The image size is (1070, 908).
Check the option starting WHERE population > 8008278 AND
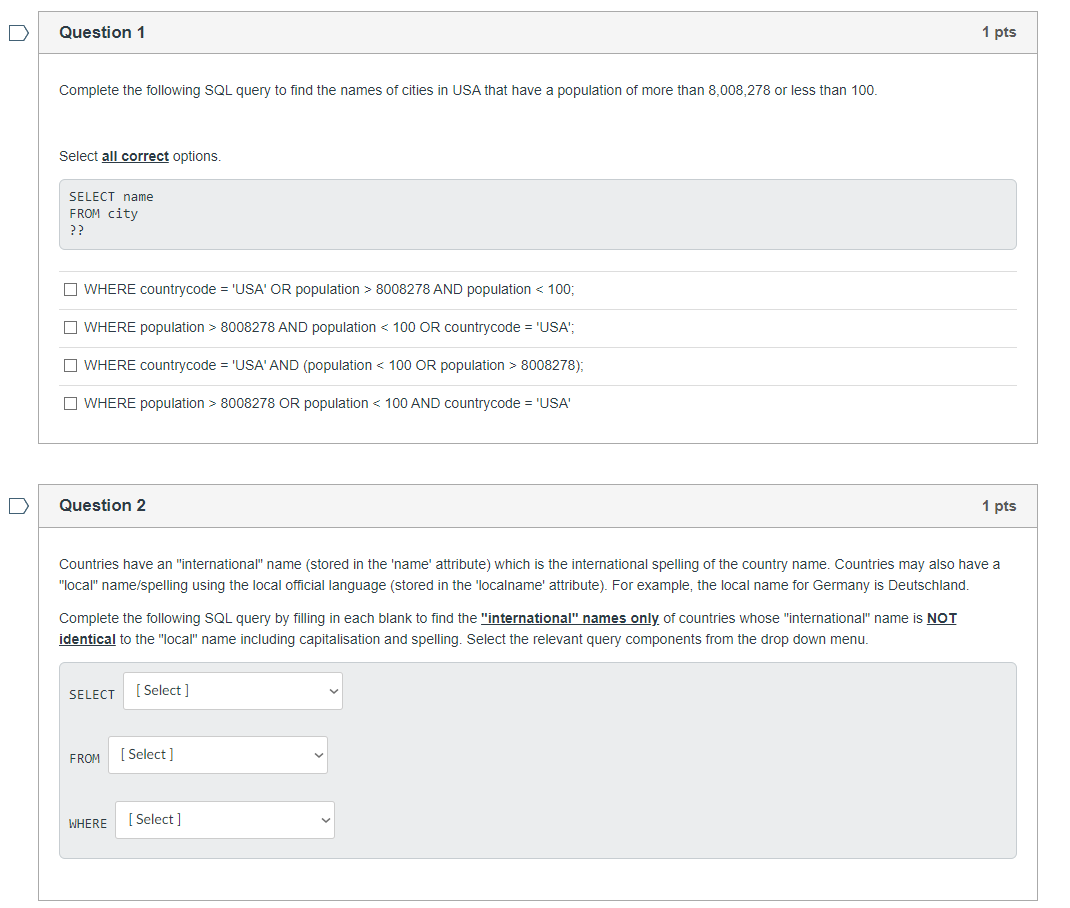coord(70,327)
